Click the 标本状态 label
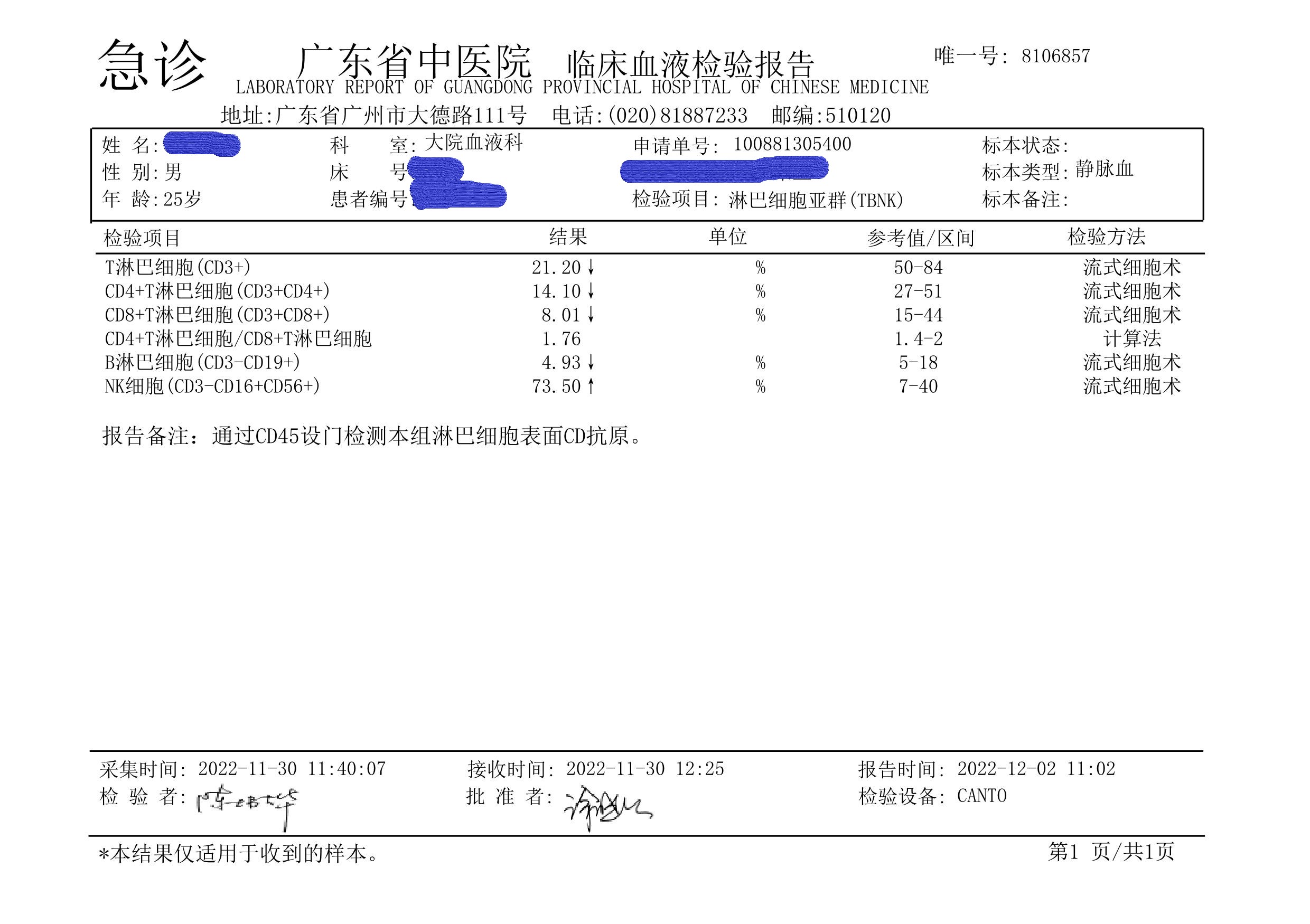 (x=1025, y=145)
